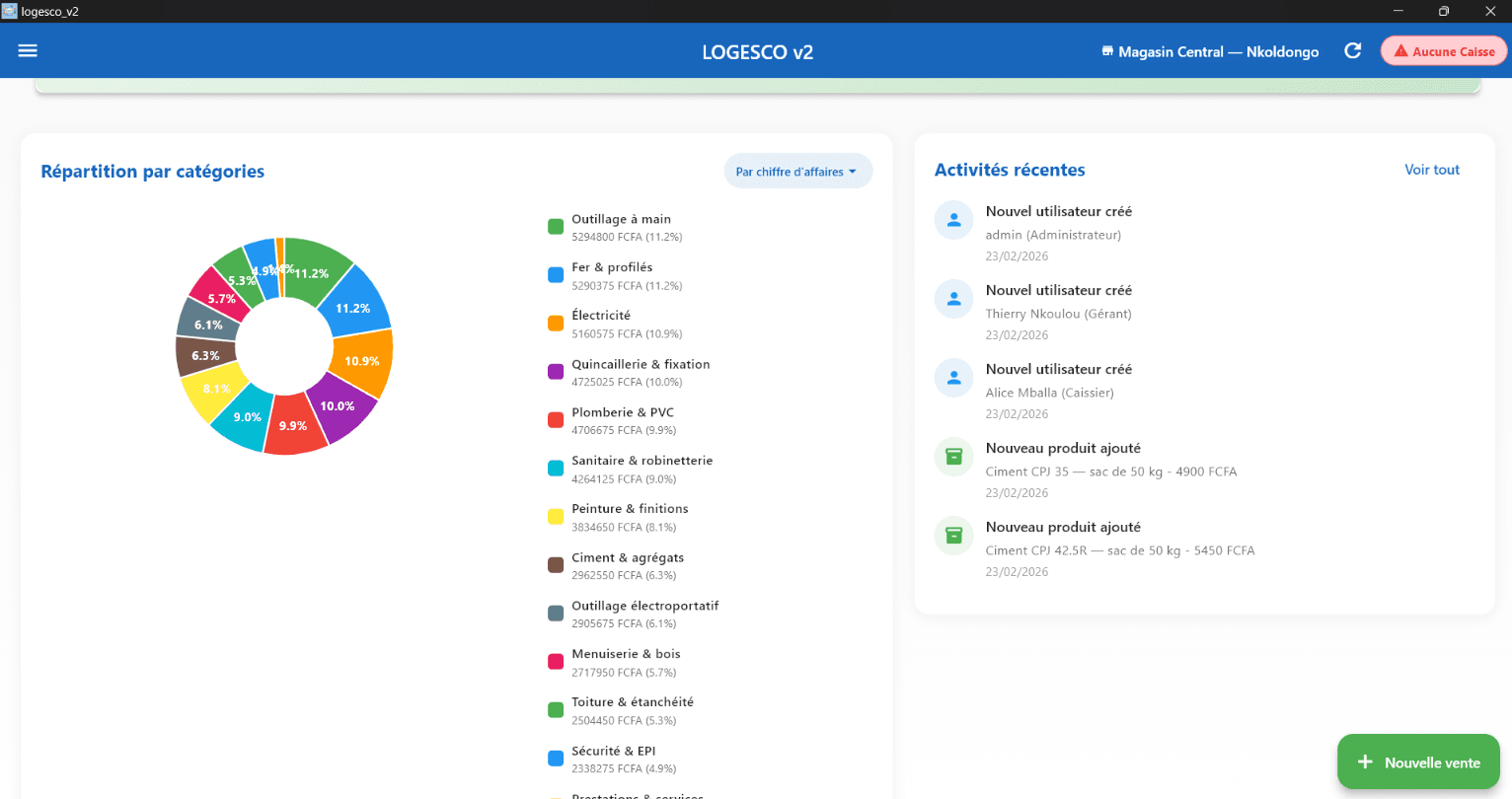Click yellow swatch for Peinture & finitions
Image resolution: width=1512 pixels, height=799 pixels.
(x=556, y=517)
